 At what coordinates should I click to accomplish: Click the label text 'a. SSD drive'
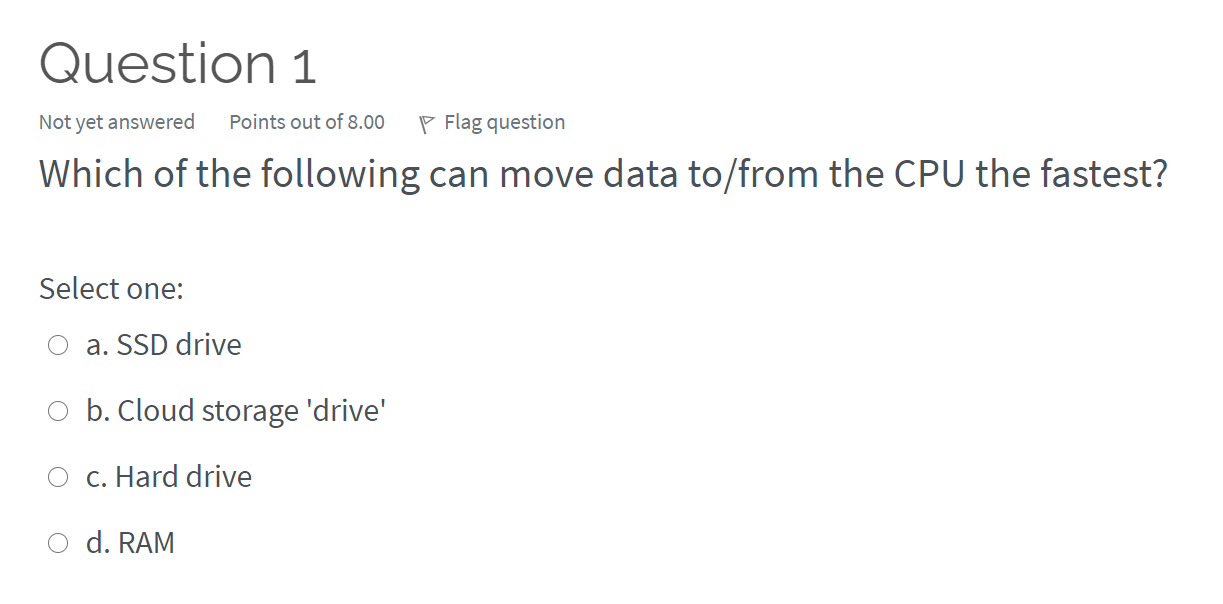tap(163, 344)
